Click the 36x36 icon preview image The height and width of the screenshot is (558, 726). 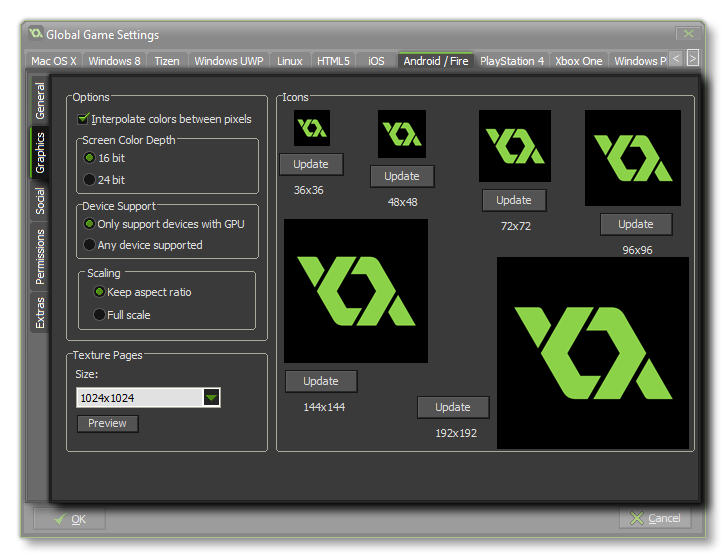pos(311,128)
